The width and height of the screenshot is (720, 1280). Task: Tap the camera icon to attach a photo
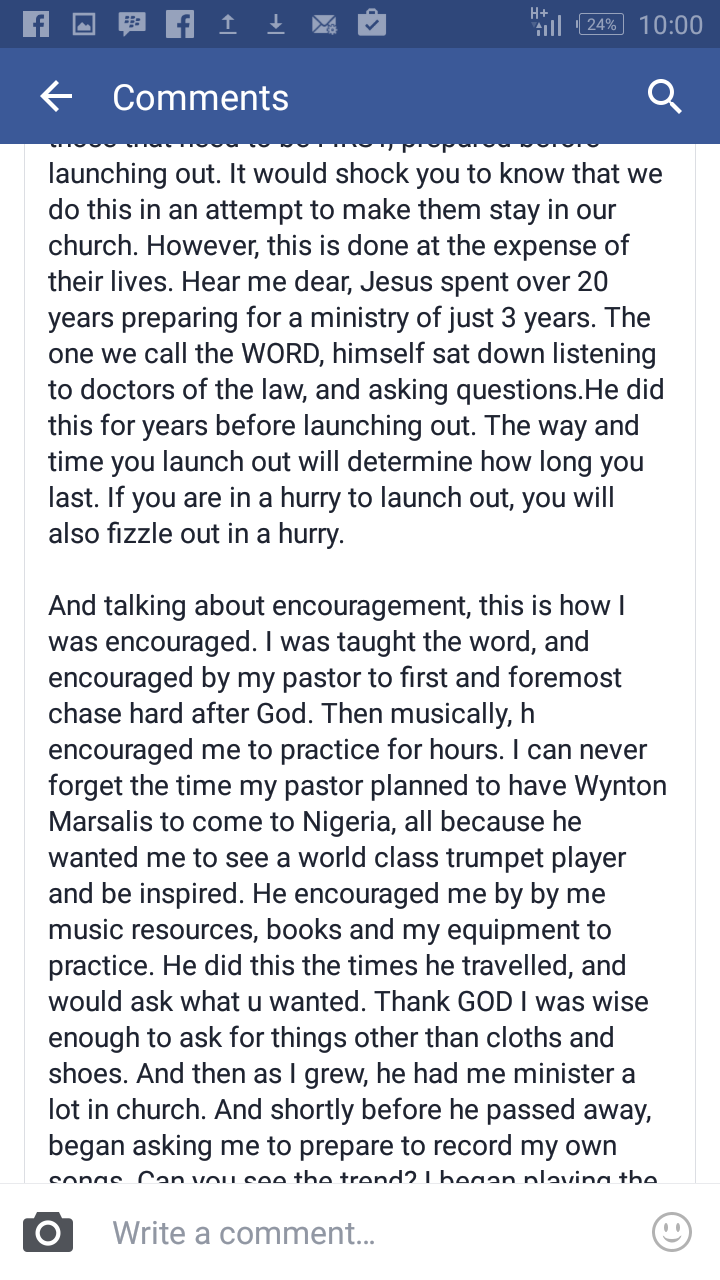[48, 1232]
